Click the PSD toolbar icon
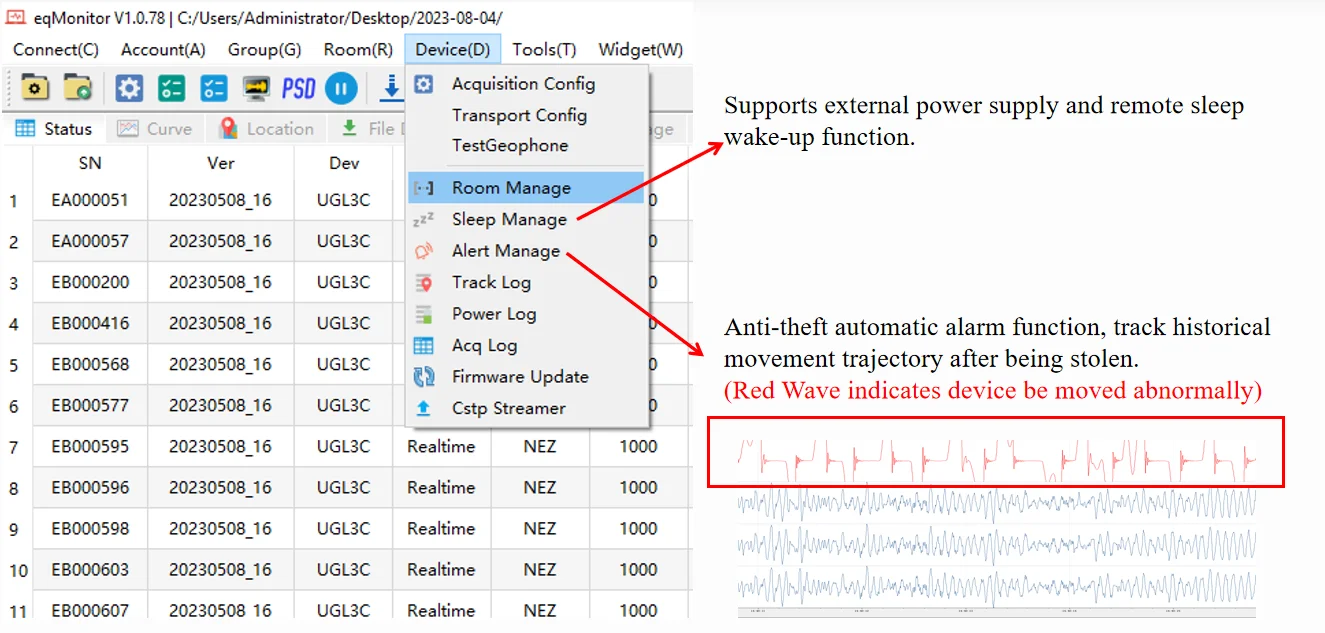The image size is (1325, 633). (x=298, y=88)
